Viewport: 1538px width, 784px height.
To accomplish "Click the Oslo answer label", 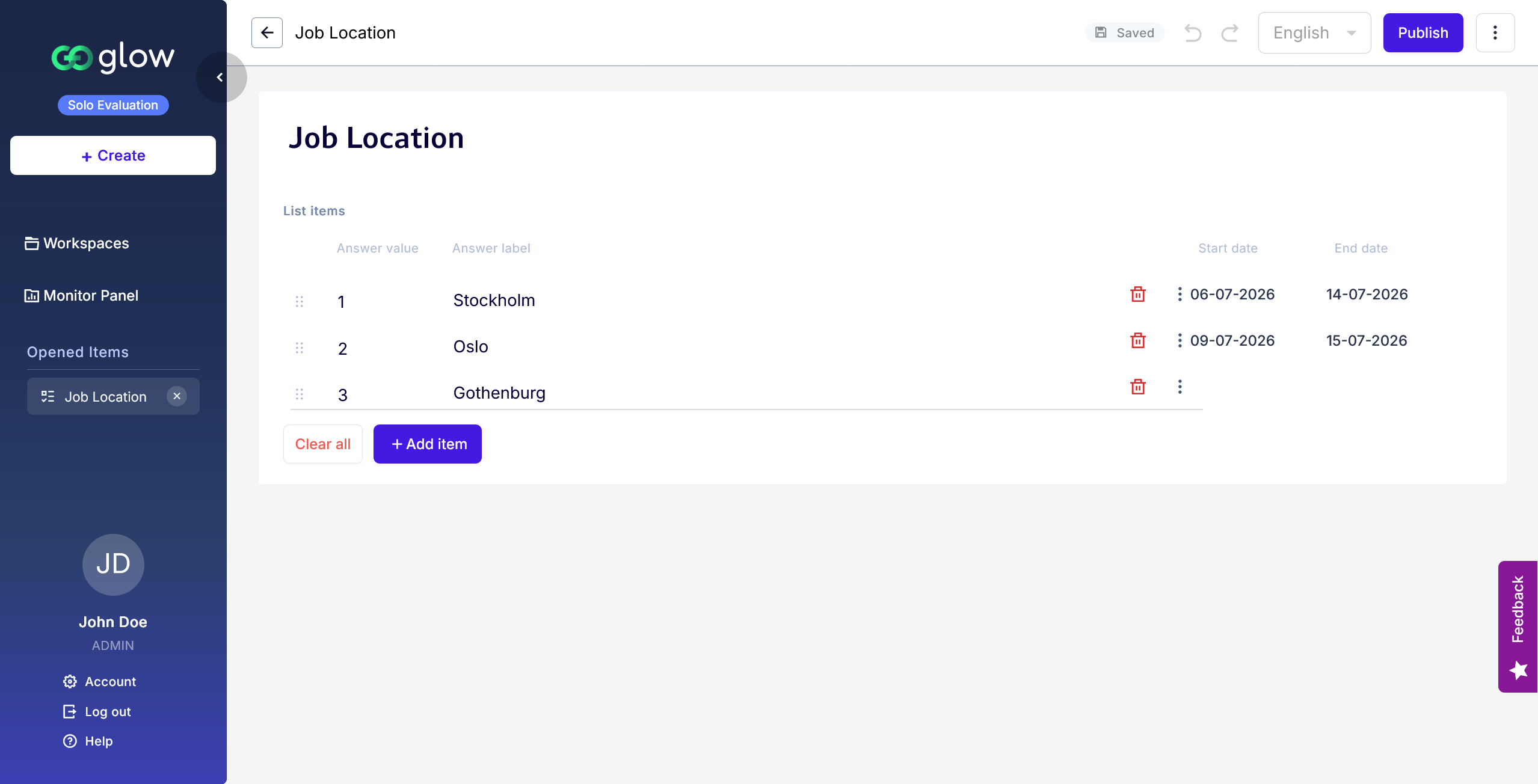I will point(471,347).
